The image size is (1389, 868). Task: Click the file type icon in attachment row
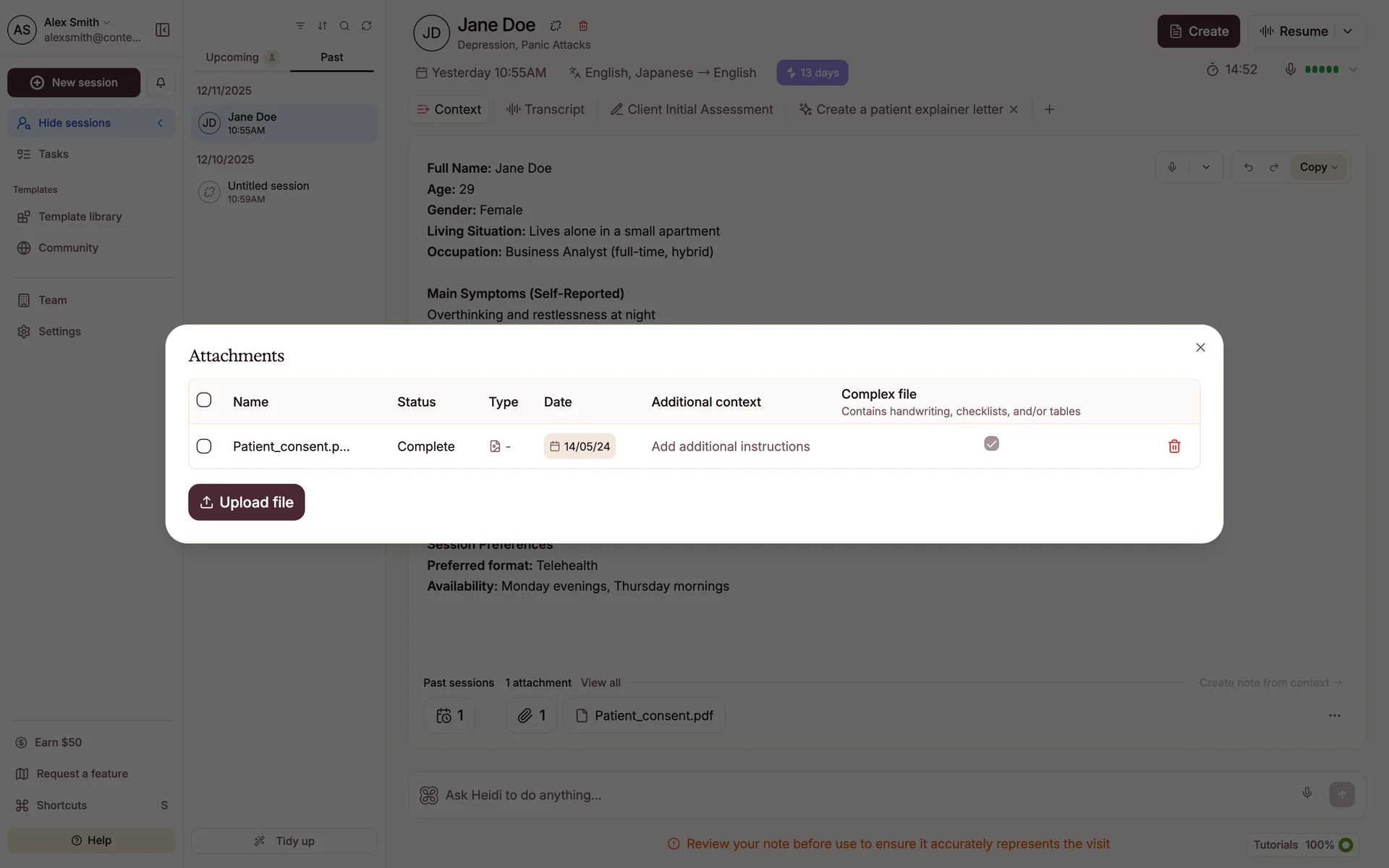[495, 446]
